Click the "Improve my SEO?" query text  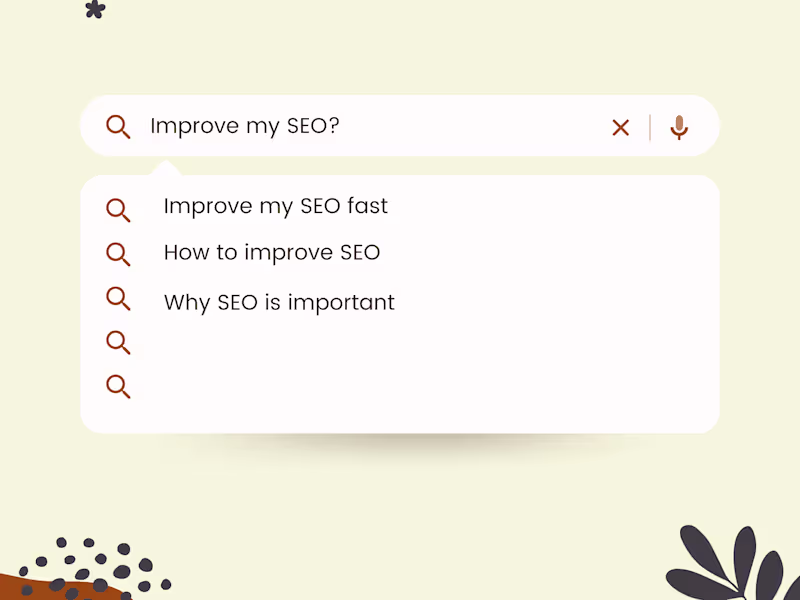246,126
